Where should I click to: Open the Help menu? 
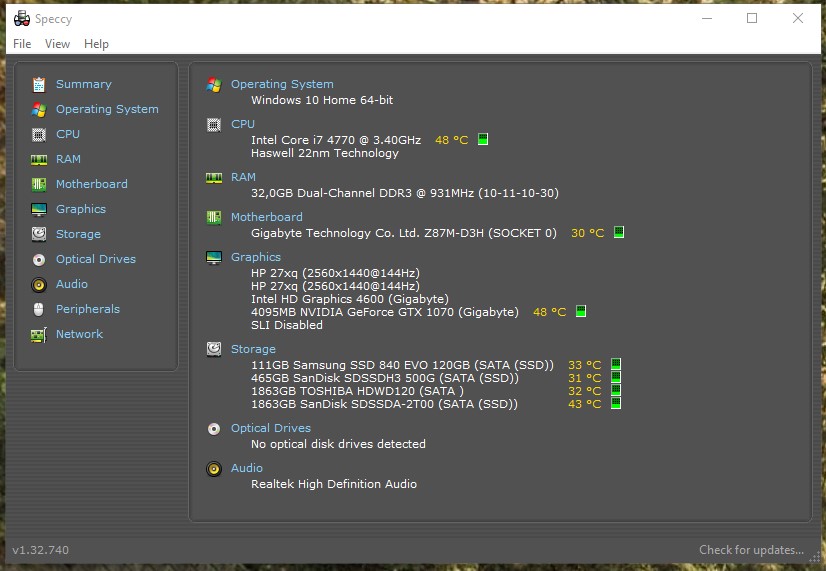(x=96, y=44)
